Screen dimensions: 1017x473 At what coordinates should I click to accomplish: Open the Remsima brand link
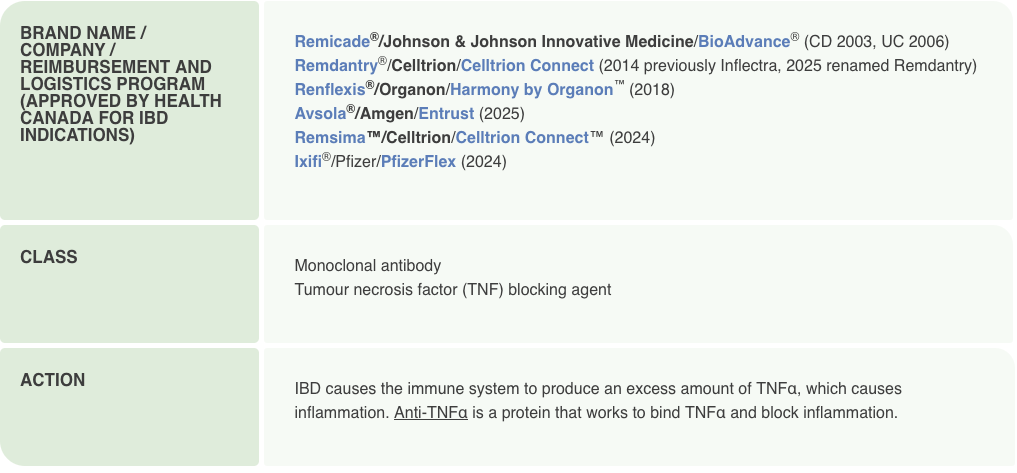[330, 138]
